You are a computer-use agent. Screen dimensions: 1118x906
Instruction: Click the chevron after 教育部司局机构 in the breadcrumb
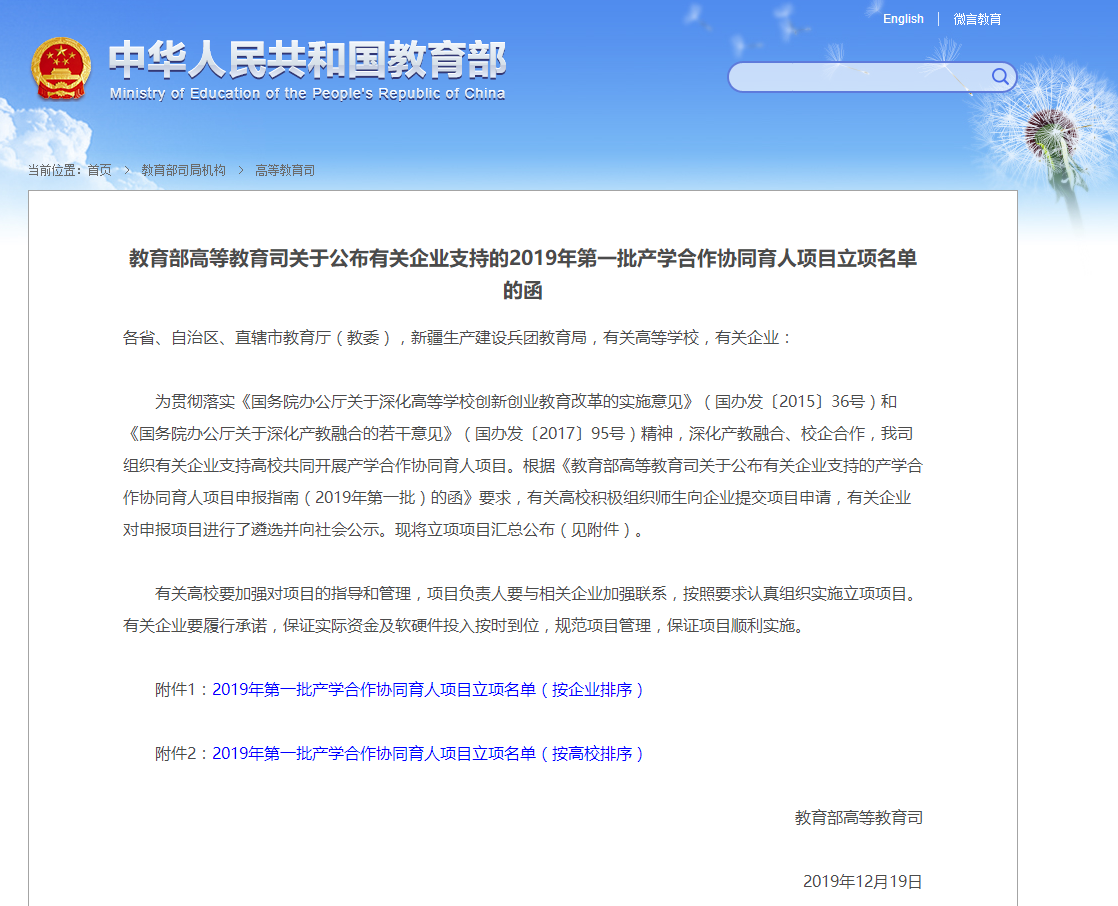pos(240,170)
